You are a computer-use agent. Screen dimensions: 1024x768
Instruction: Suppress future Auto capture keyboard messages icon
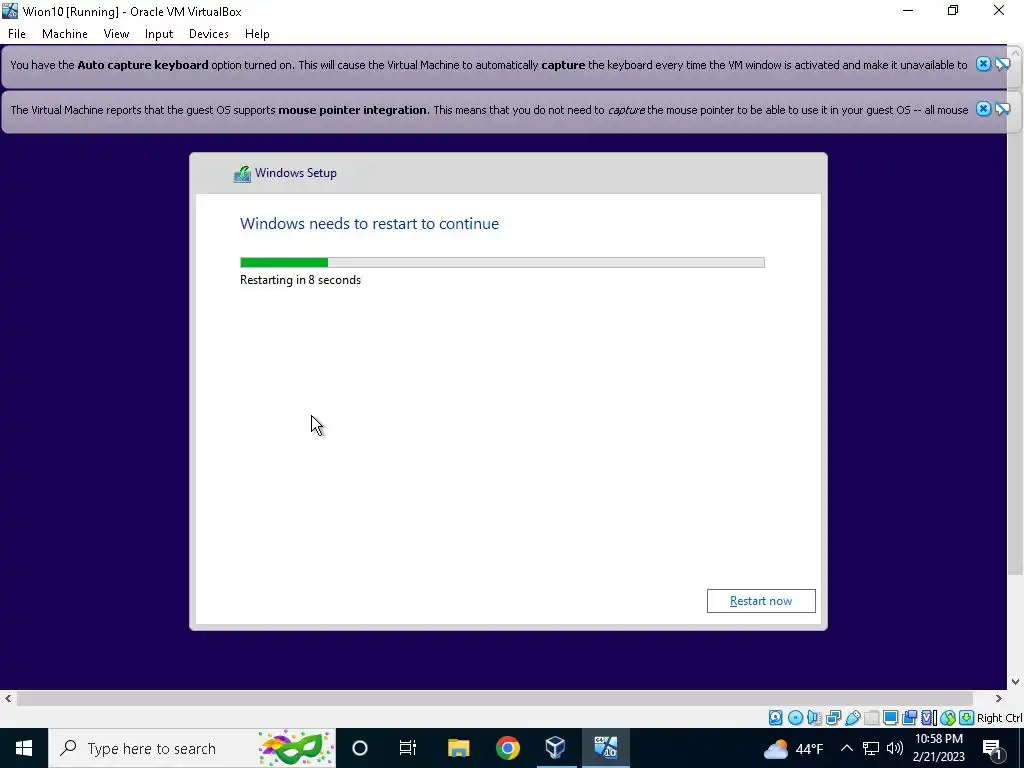[x=1002, y=64]
